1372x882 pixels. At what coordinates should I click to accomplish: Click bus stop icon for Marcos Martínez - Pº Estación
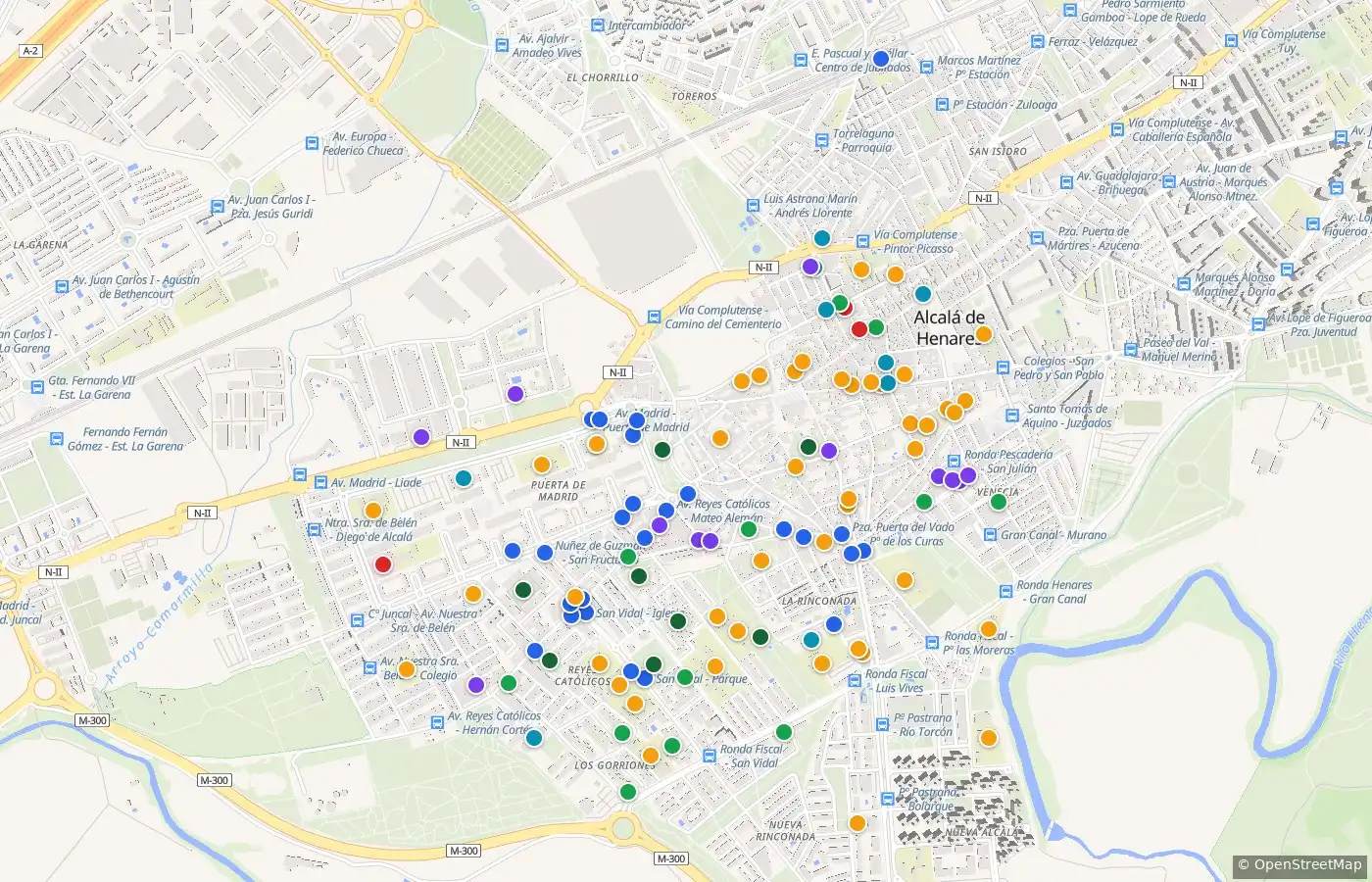click(925, 67)
